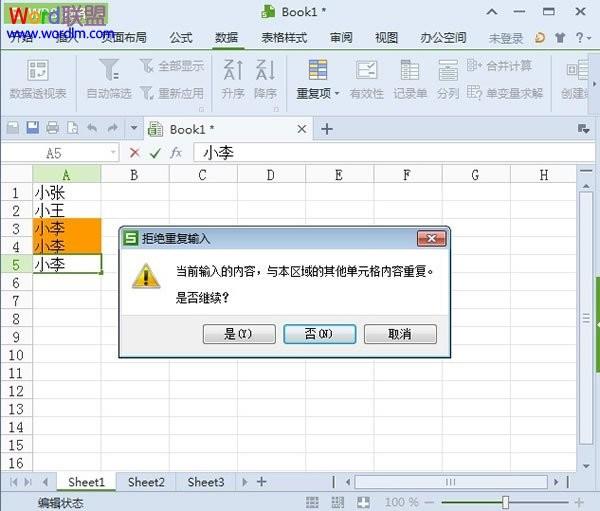Screen dimensions: 600x511
Task: Open the filter group dialog launcher
Action: (x=201, y=109)
